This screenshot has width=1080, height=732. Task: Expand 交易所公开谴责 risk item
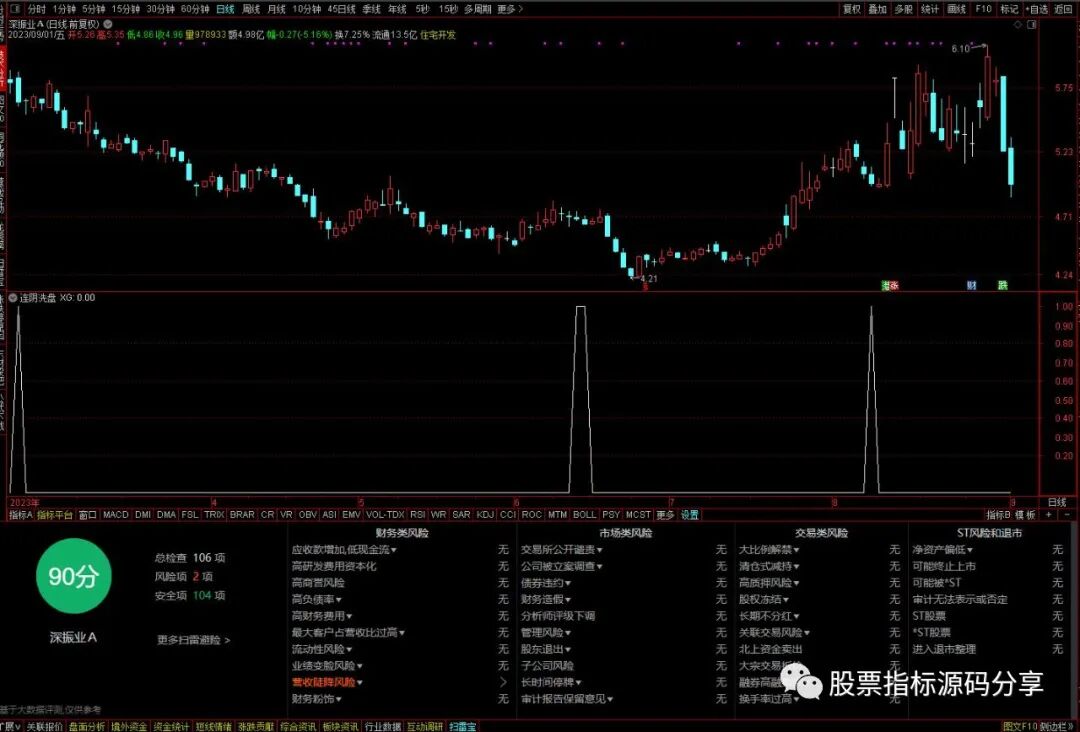(562, 550)
